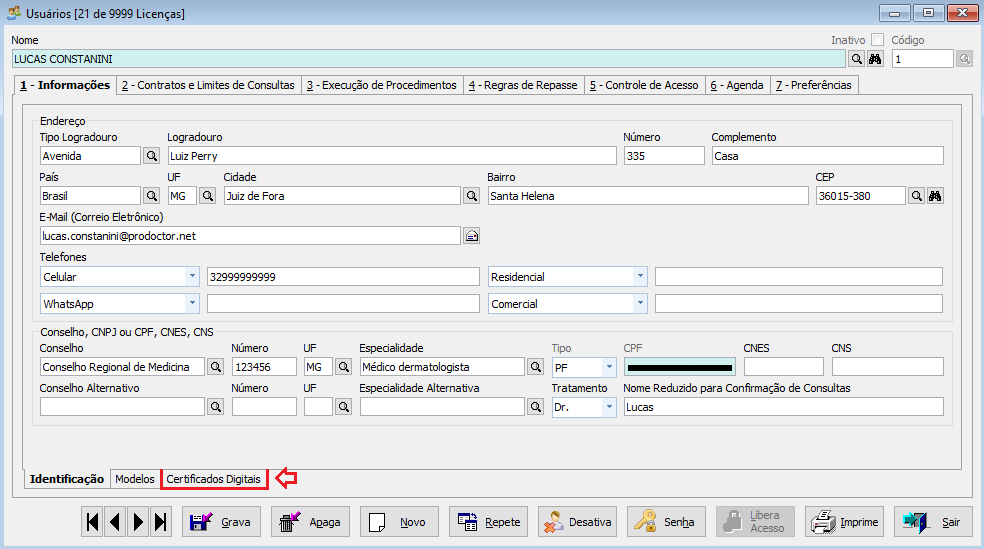Click the redacted CPF field
984x549 pixels.
(680, 367)
